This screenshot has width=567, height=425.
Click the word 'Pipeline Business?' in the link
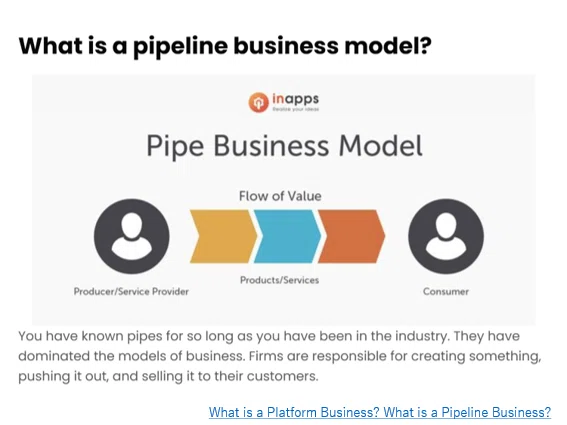(x=496, y=412)
